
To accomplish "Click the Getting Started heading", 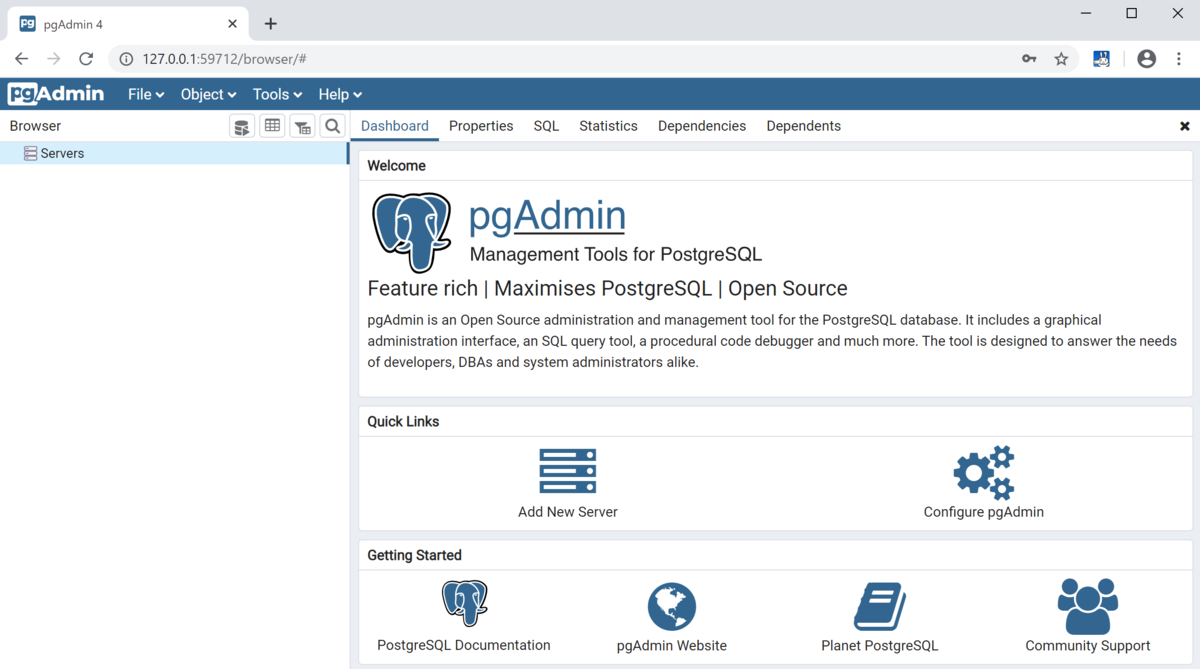I will tap(414, 555).
